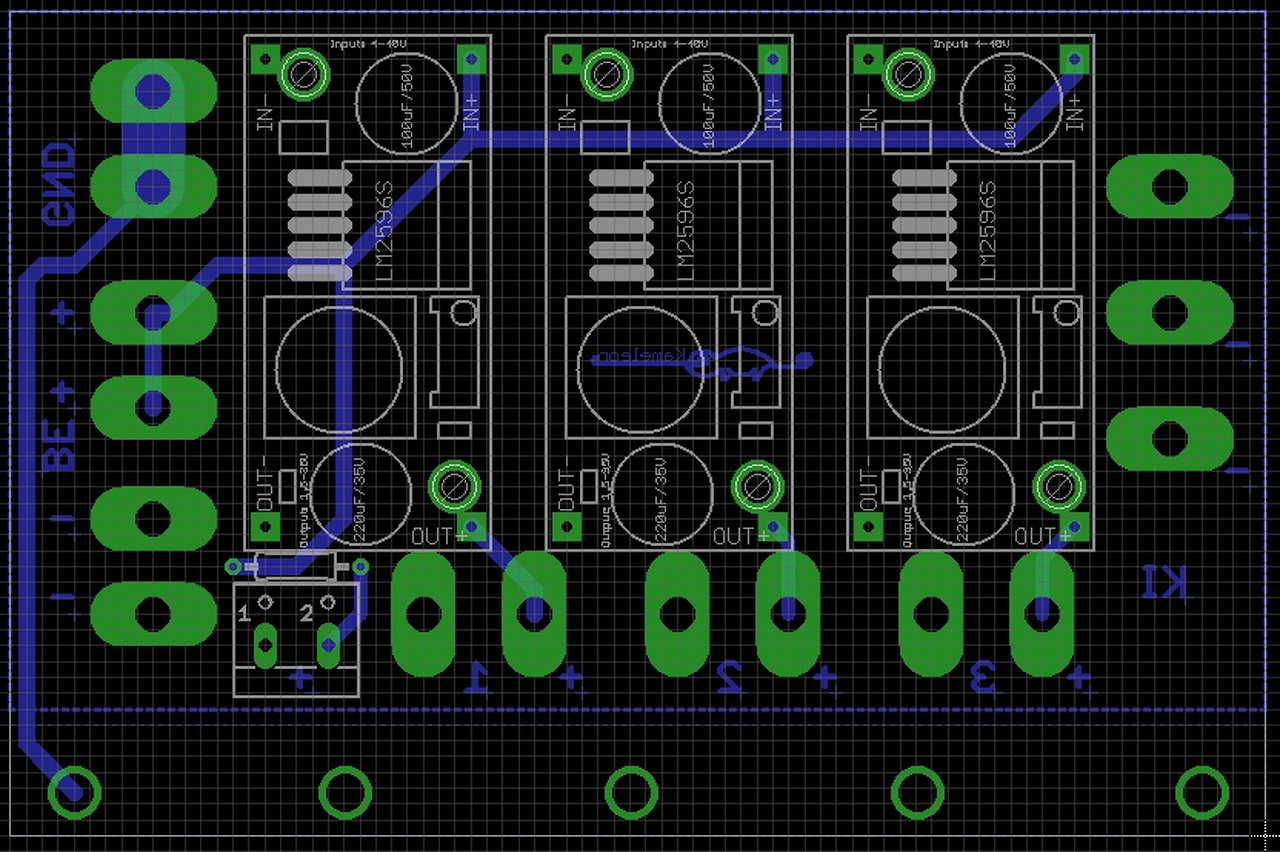Click the top screw hole on the leftmost module
Viewport: 1280px width, 852px height.
303,73
